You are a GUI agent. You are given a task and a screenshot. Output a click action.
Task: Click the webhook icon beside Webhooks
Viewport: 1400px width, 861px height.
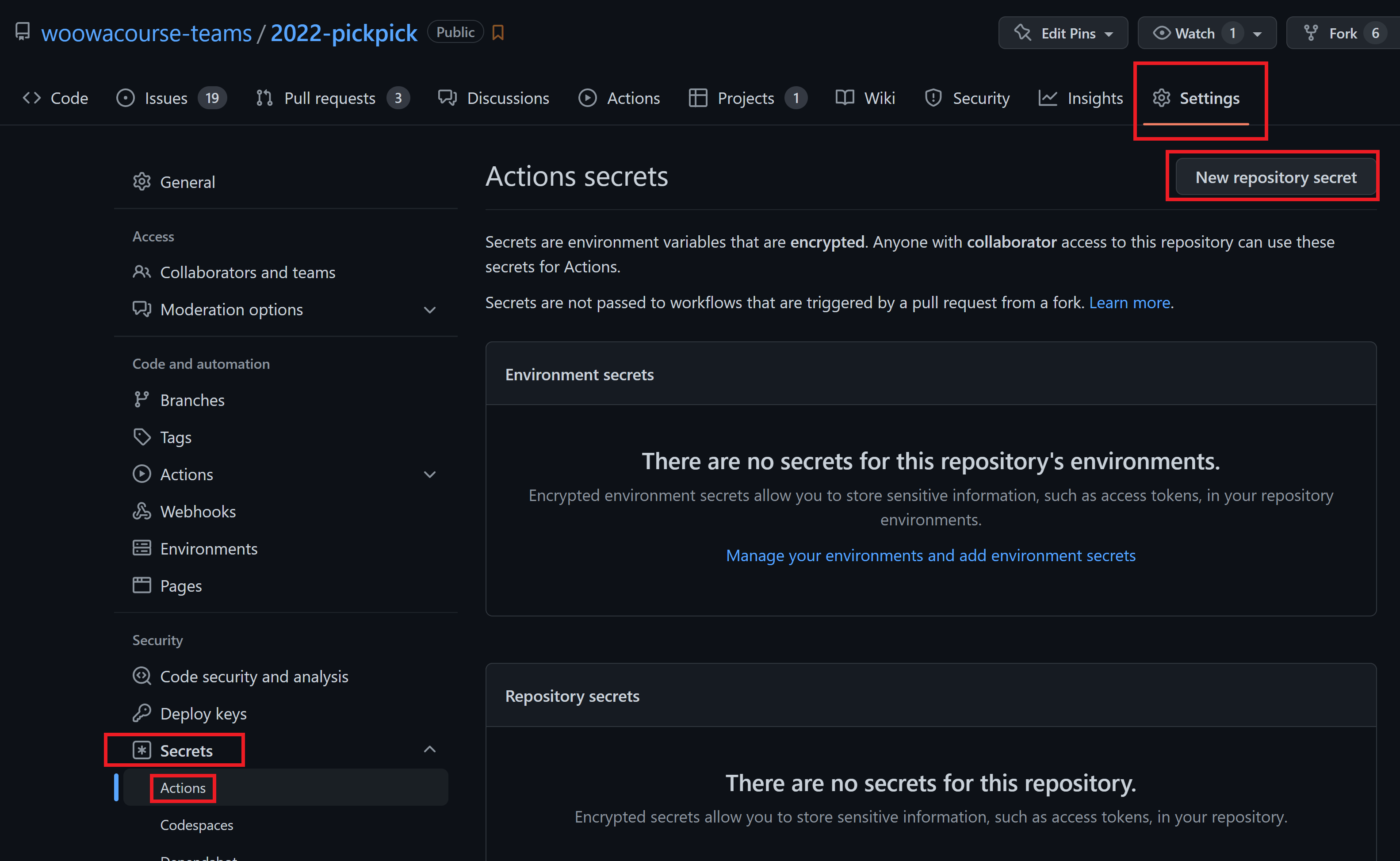[142, 511]
